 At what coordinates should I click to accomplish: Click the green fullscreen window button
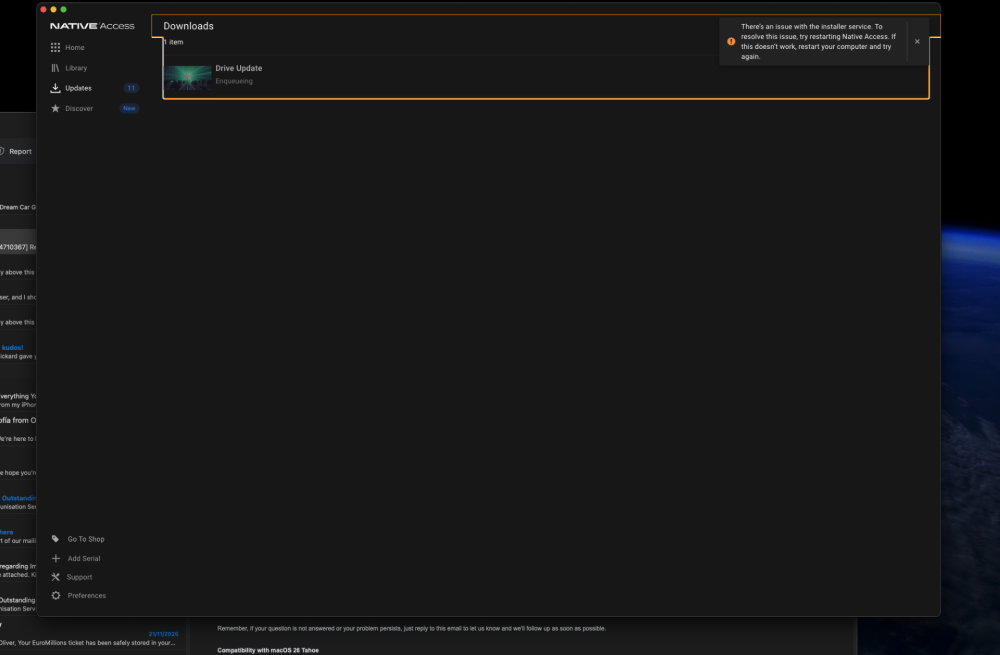click(x=64, y=10)
